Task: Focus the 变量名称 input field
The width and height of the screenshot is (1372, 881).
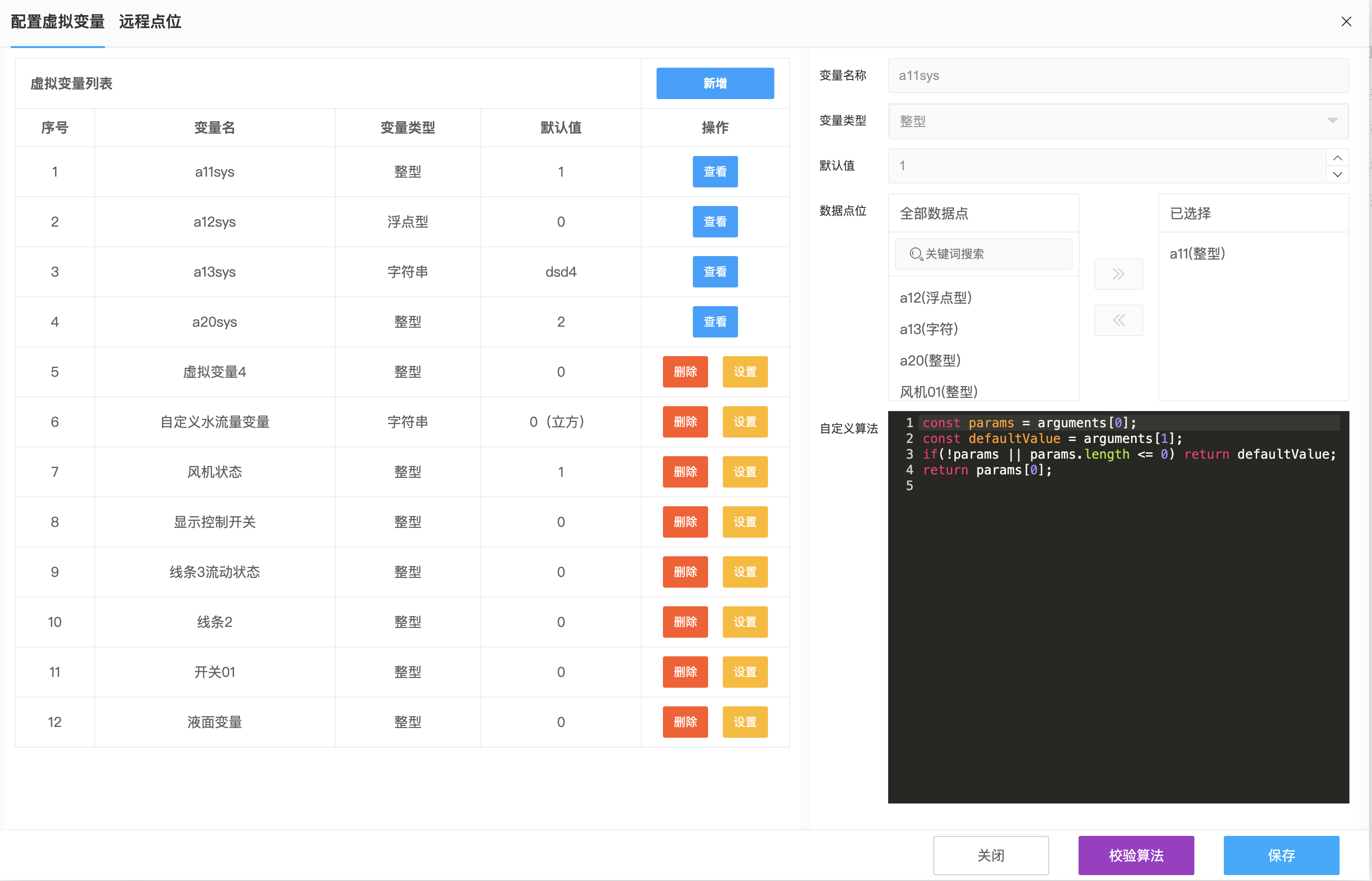Action: pos(1118,76)
